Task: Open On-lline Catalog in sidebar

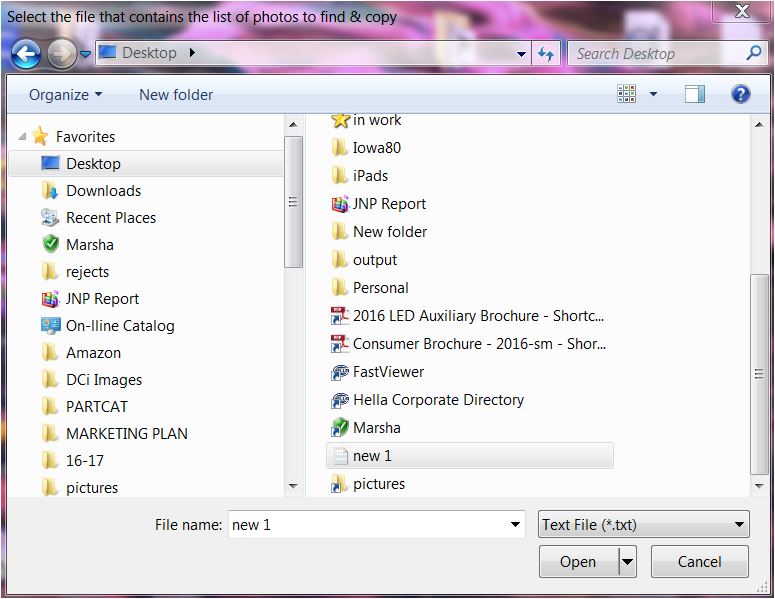Action: (x=108, y=326)
